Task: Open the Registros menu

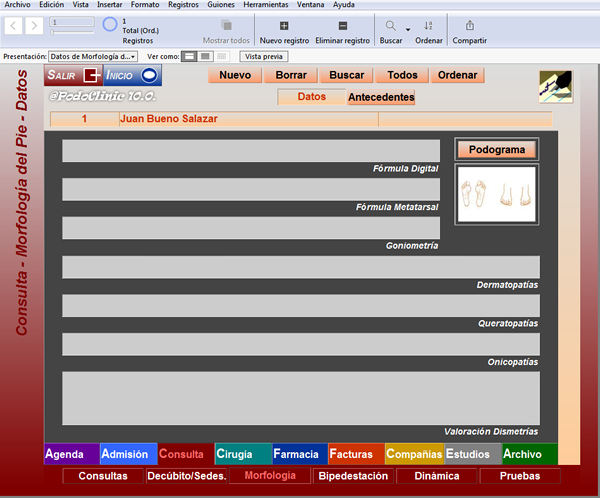Action: pos(183,5)
